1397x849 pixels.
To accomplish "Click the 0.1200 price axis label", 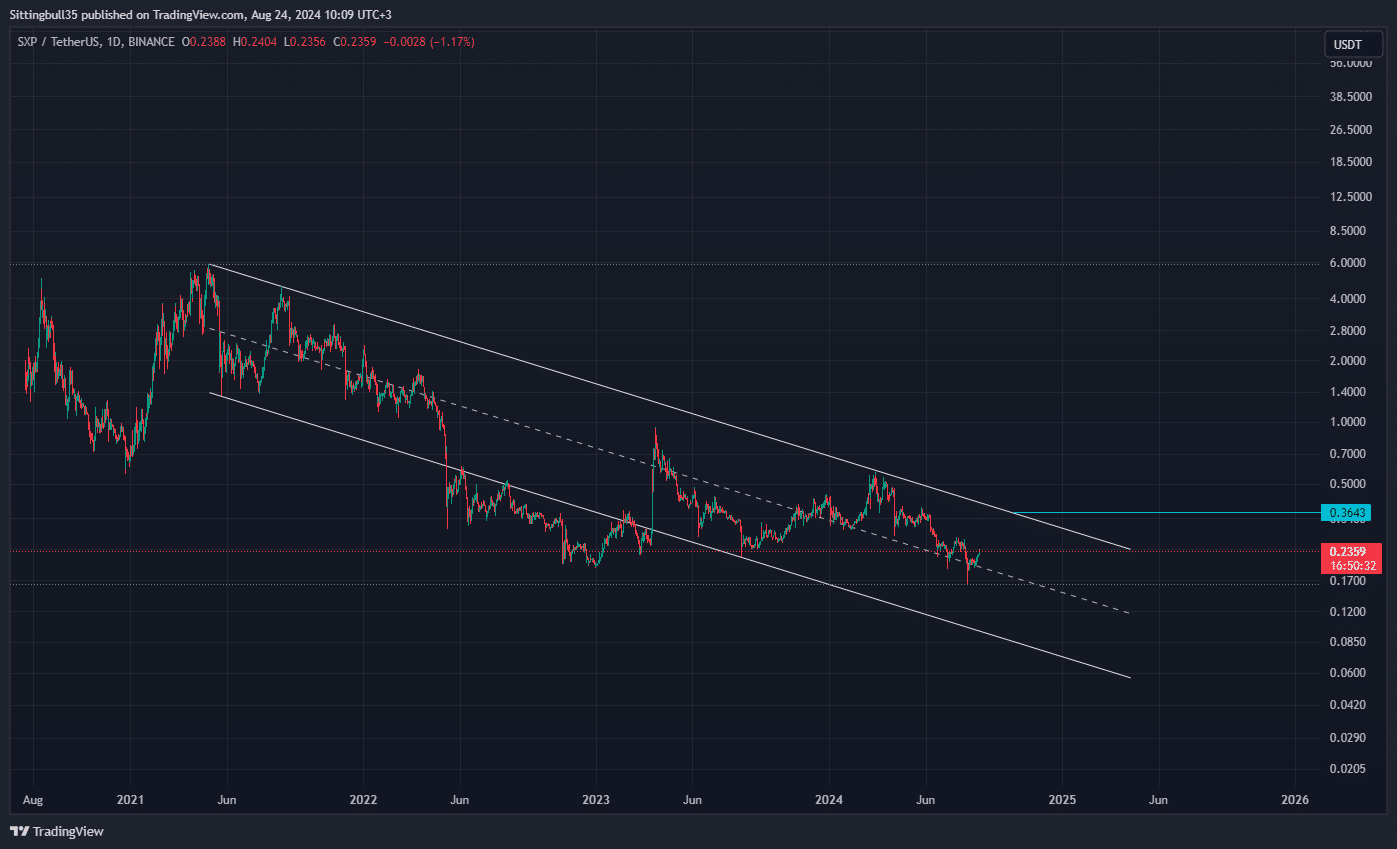I will 1349,611.
